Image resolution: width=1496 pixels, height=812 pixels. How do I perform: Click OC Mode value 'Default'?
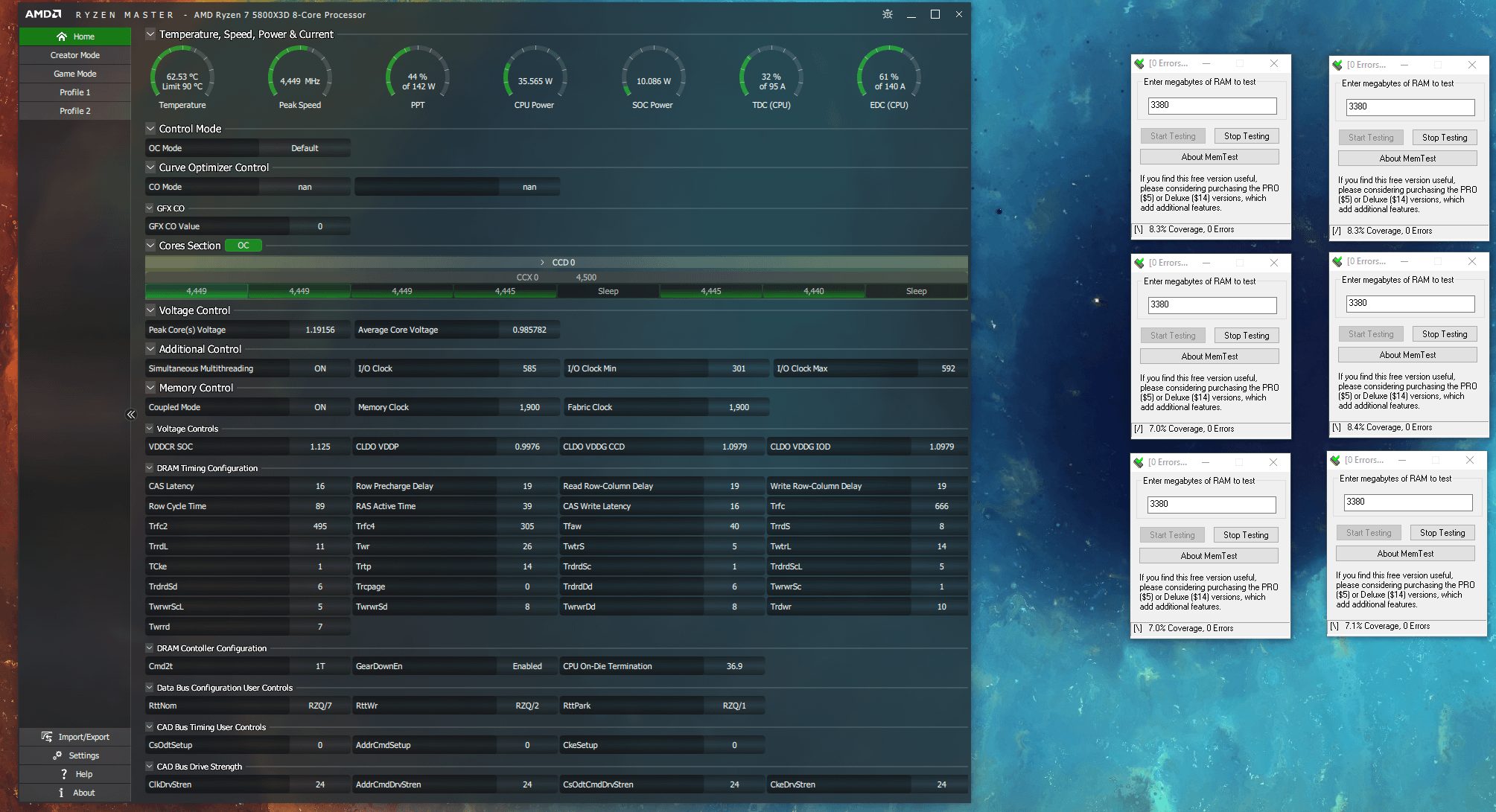[x=305, y=148]
